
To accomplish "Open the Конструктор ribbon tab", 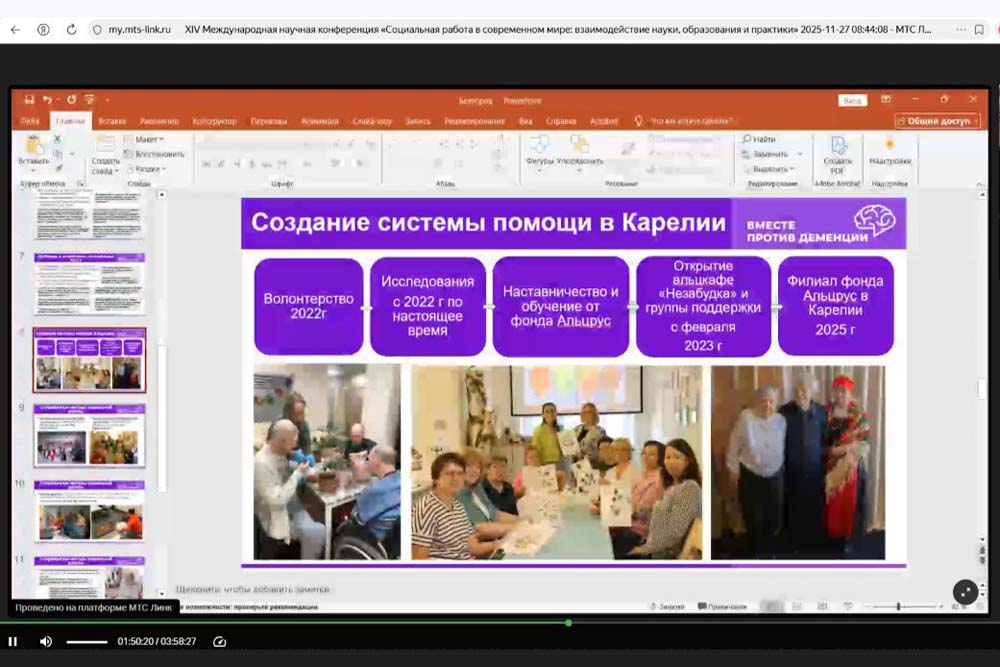I will click(214, 121).
